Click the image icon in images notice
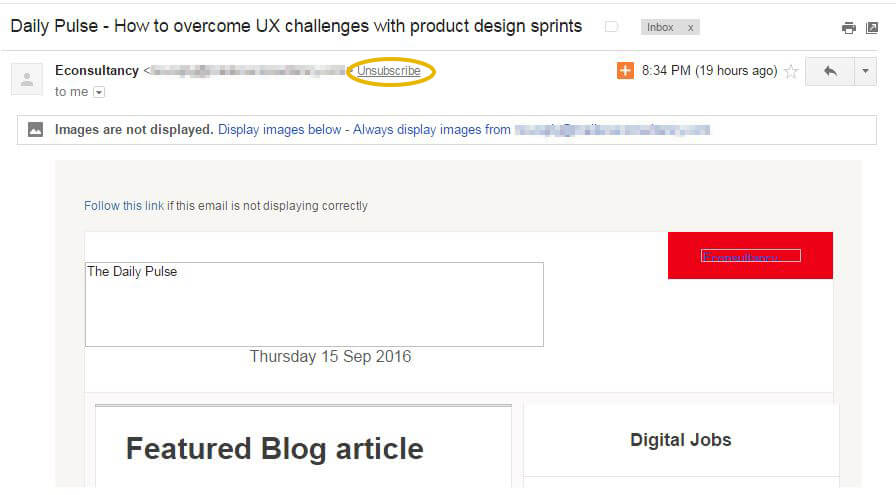Image resolution: width=896 pixels, height=495 pixels. 35,130
